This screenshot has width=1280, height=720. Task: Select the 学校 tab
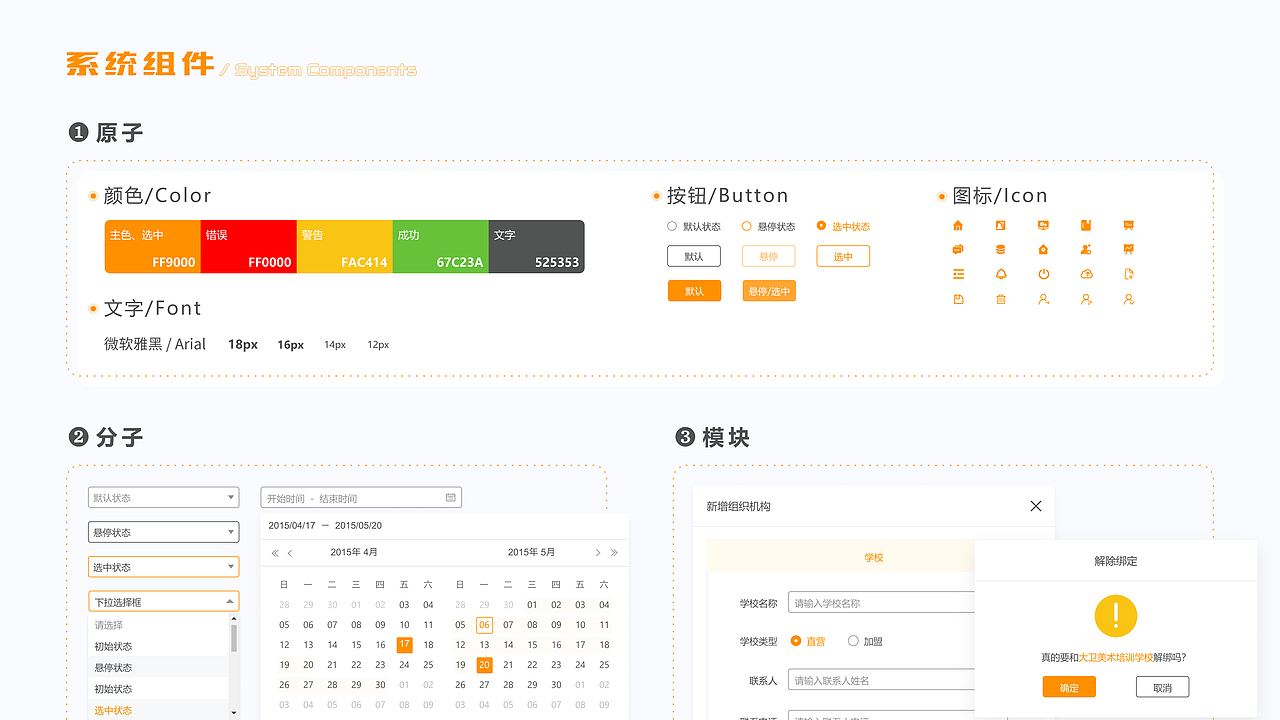[x=873, y=557]
